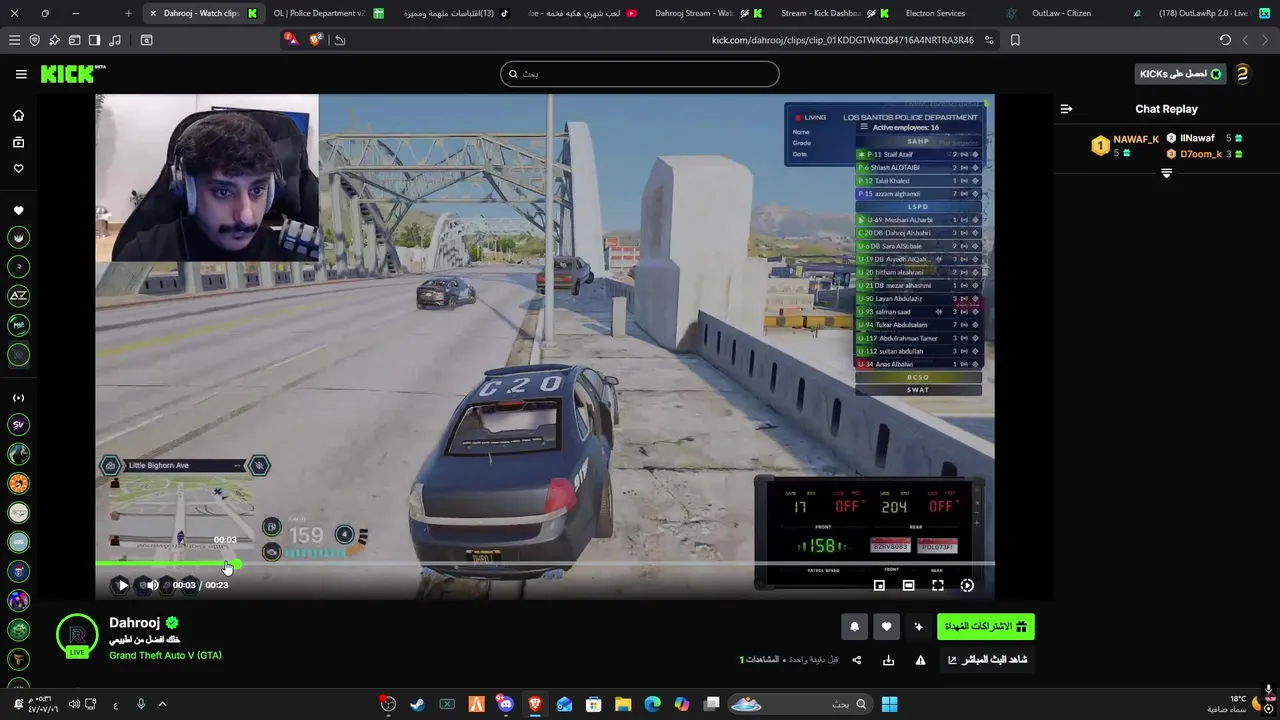1280x720 pixels.
Task: Click the microphone tray icon
Action: click(x=141, y=704)
